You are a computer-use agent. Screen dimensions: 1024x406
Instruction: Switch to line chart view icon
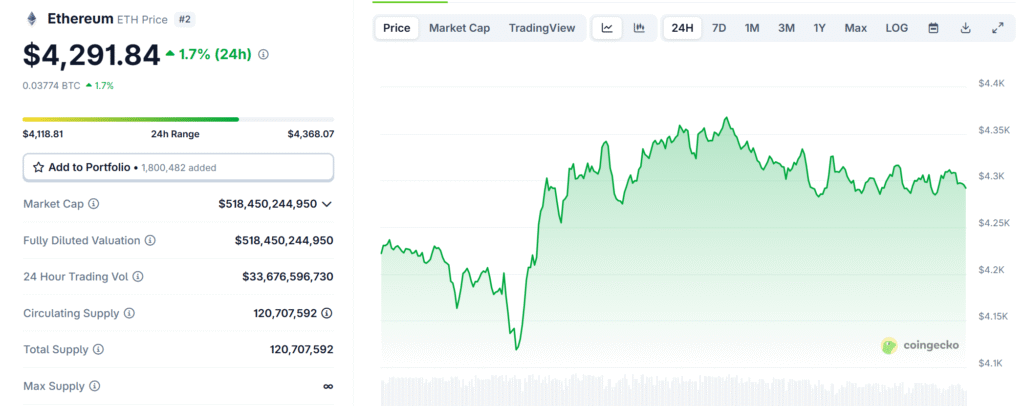coord(607,28)
